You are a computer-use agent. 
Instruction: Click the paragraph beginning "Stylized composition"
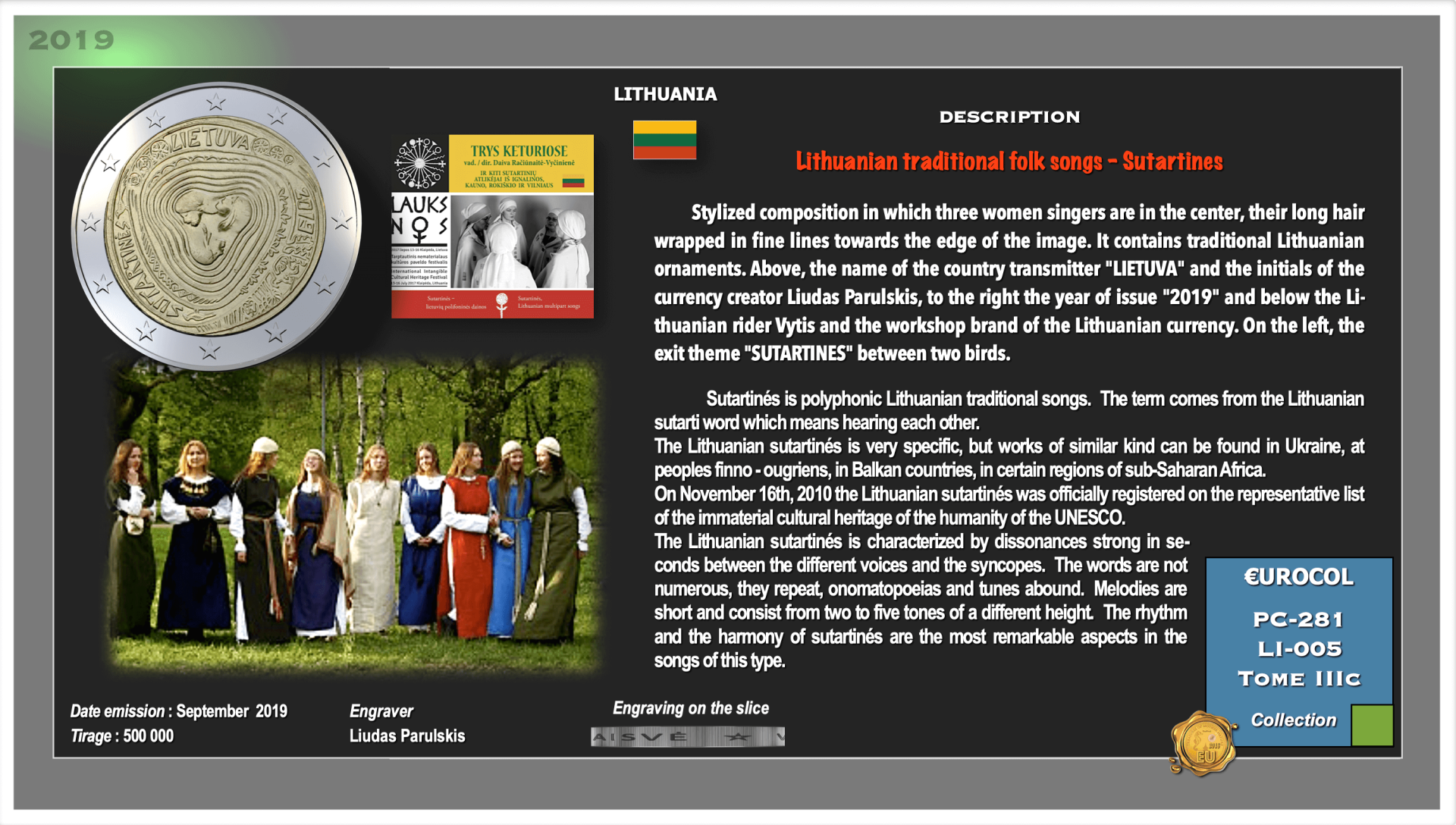(x=1009, y=283)
